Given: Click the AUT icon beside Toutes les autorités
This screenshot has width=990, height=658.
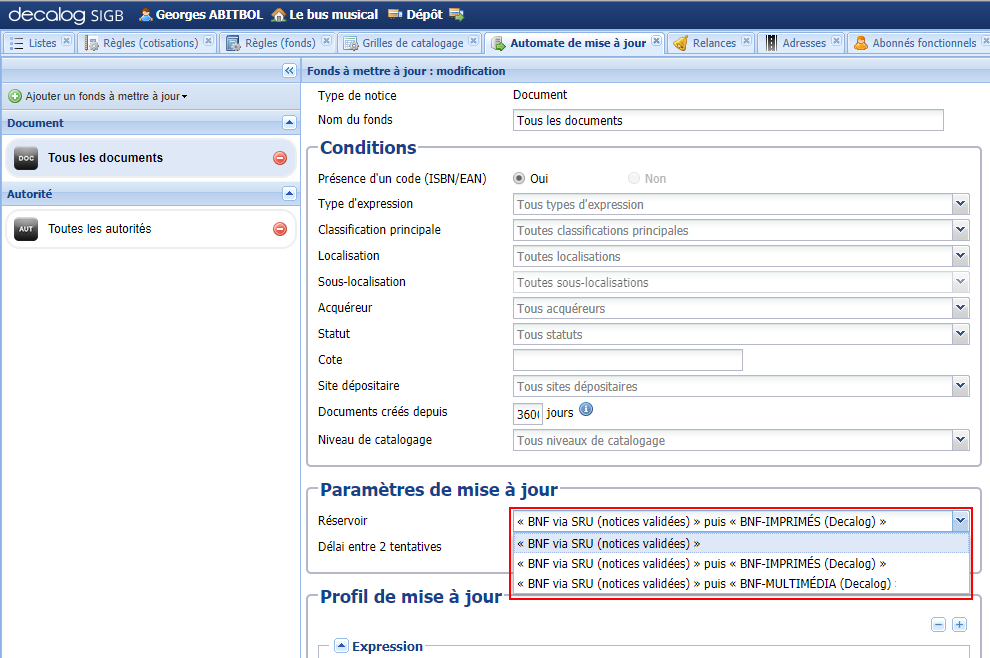Looking at the screenshot, I should click(x=26, y=229).
